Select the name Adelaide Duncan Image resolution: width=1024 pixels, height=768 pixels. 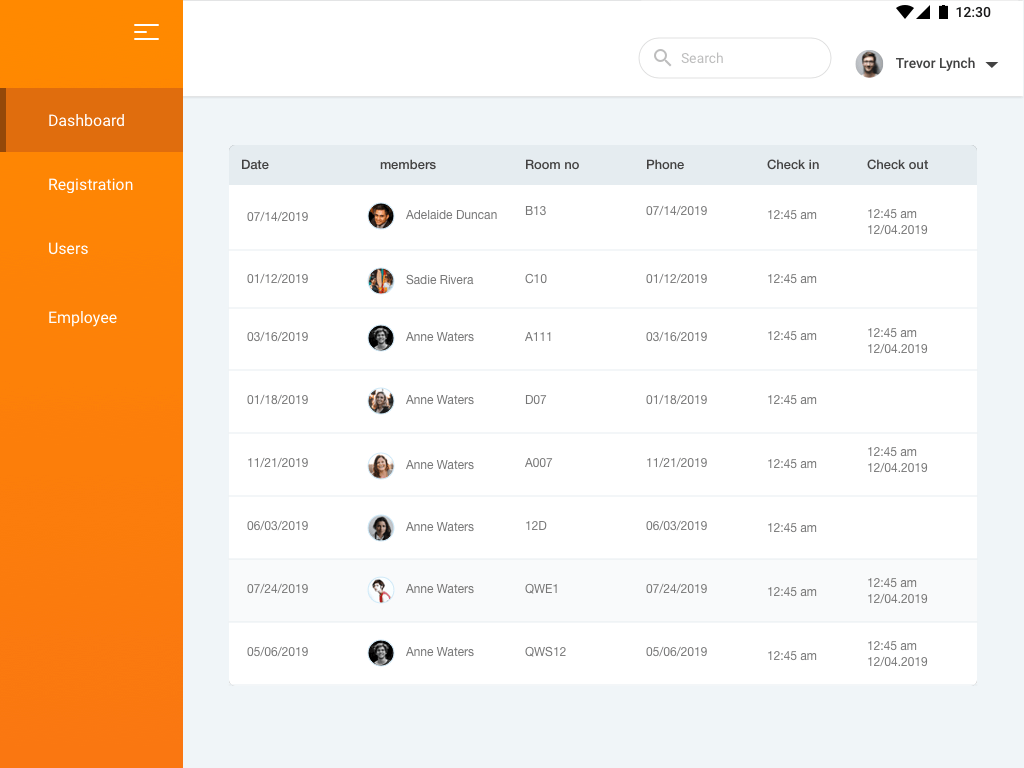(x=451, y=215)
